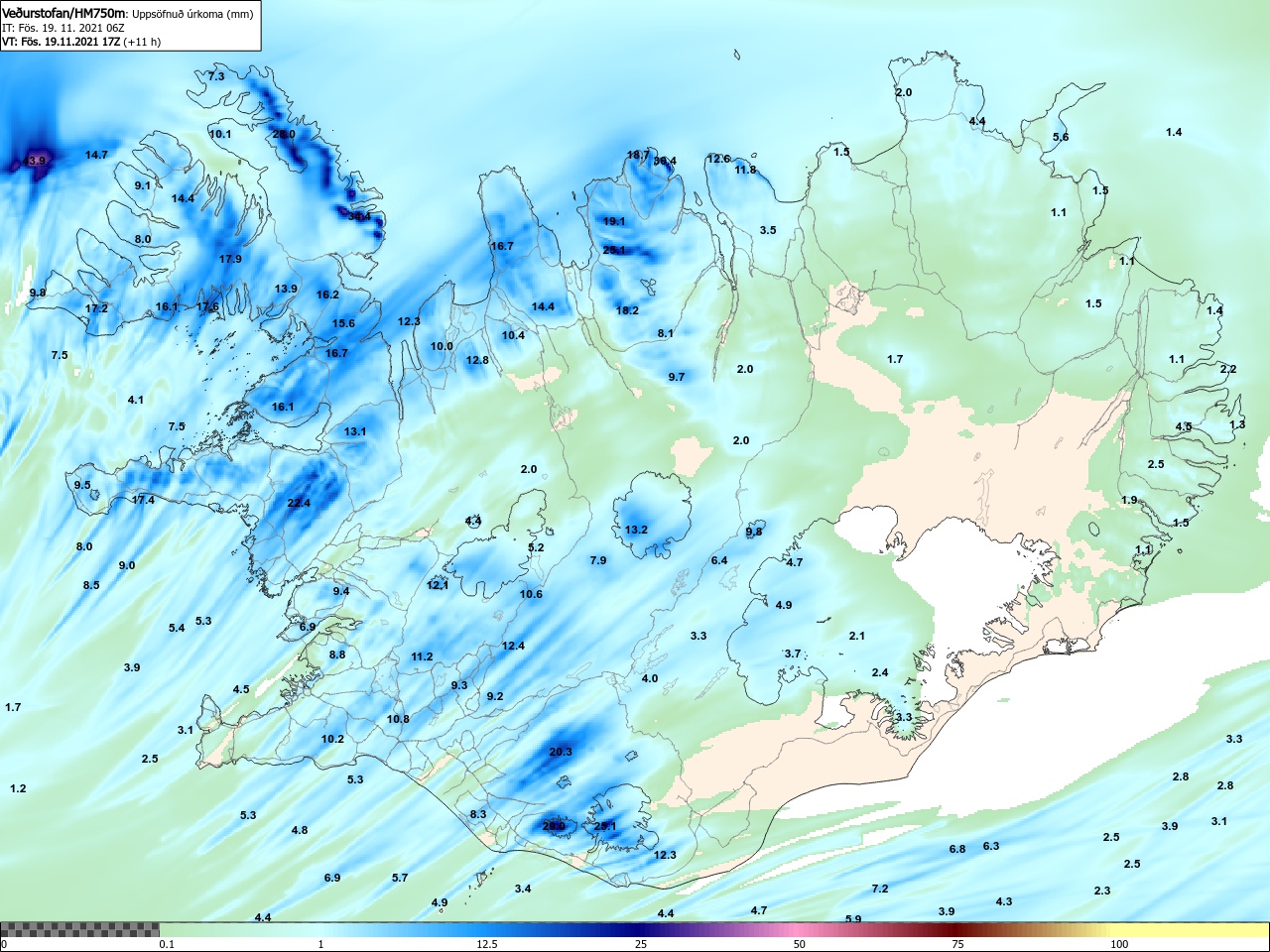Click the Veðurstofan/HM750m title text
The image size is (1270, 952).
coord(63,14)
